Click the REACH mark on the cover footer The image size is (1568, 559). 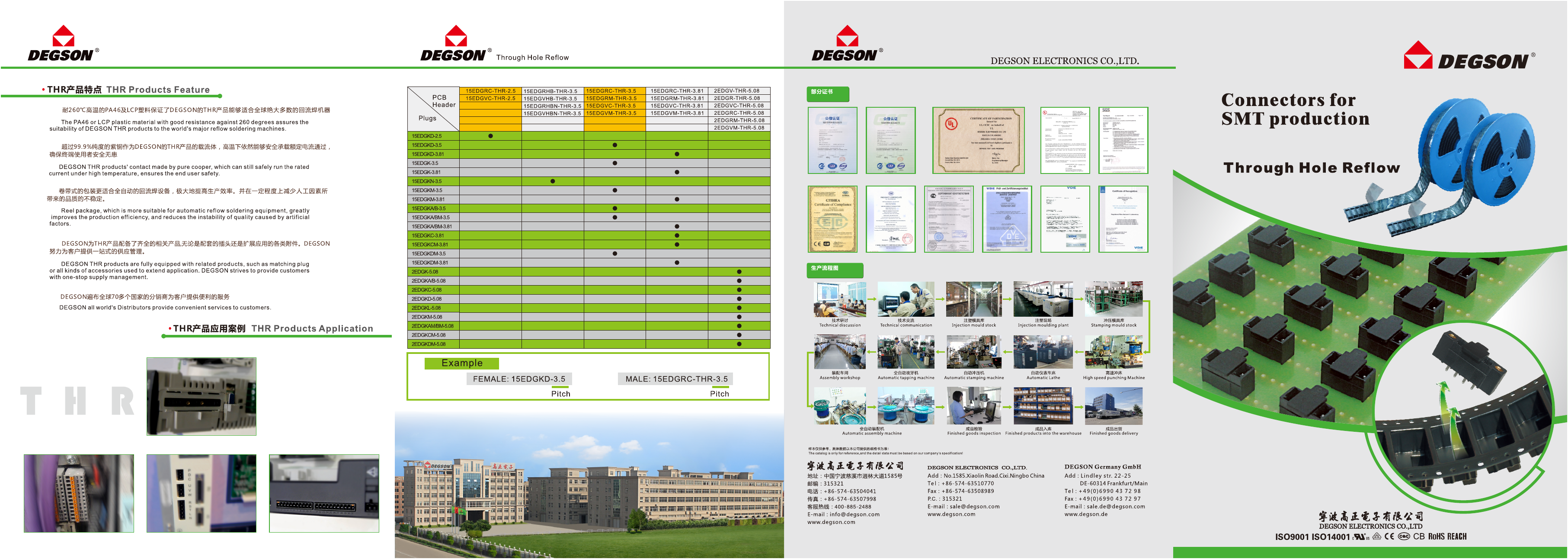1457,537
